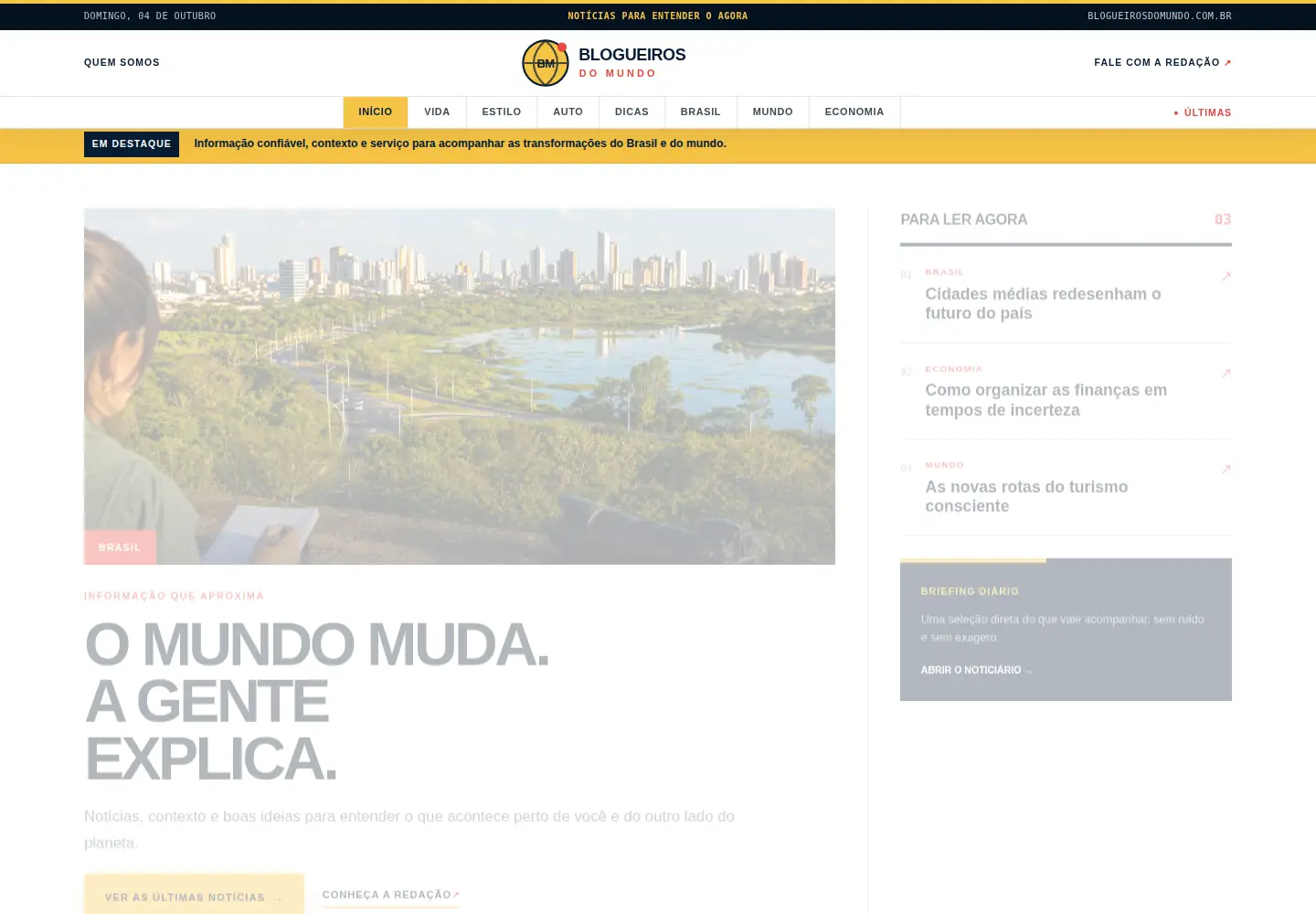Open the Auto section
This screenshot has width=1316, height=914.
click(568, 112)
